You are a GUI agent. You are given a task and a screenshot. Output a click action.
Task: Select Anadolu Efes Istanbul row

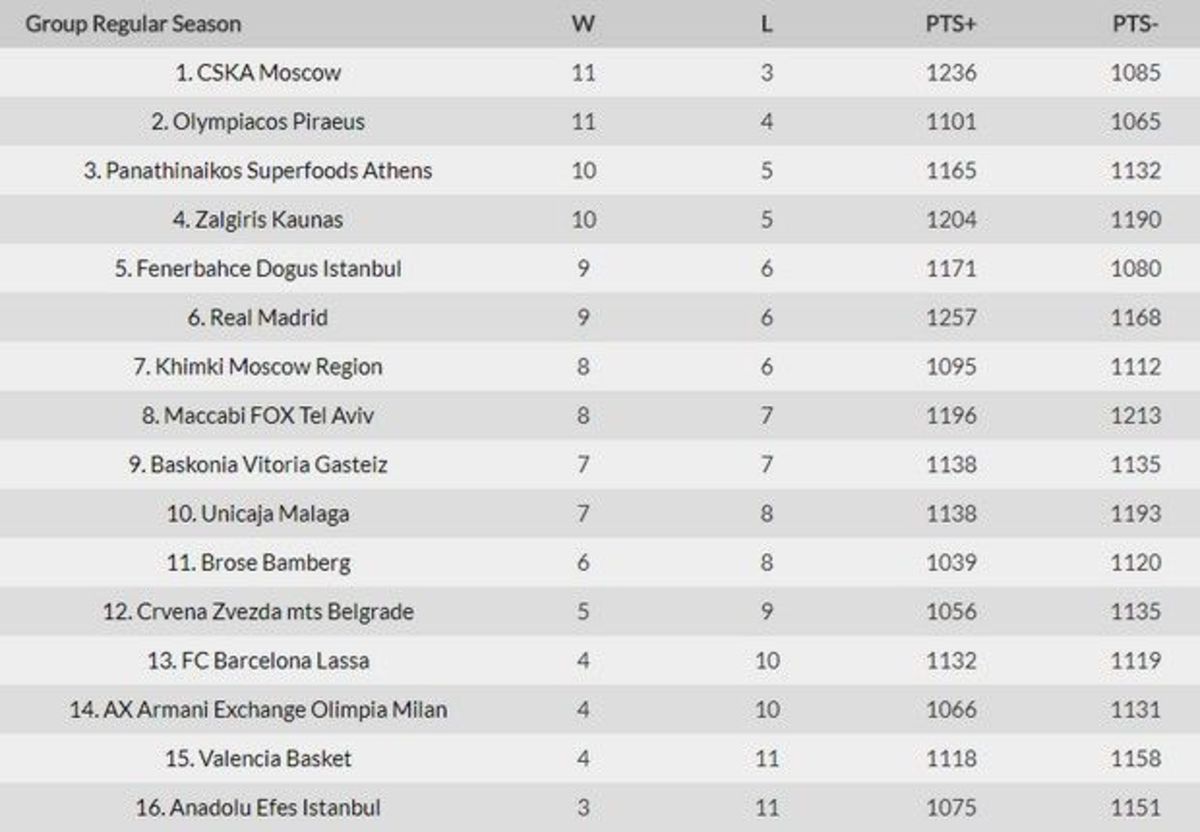[x=600, y=808]
